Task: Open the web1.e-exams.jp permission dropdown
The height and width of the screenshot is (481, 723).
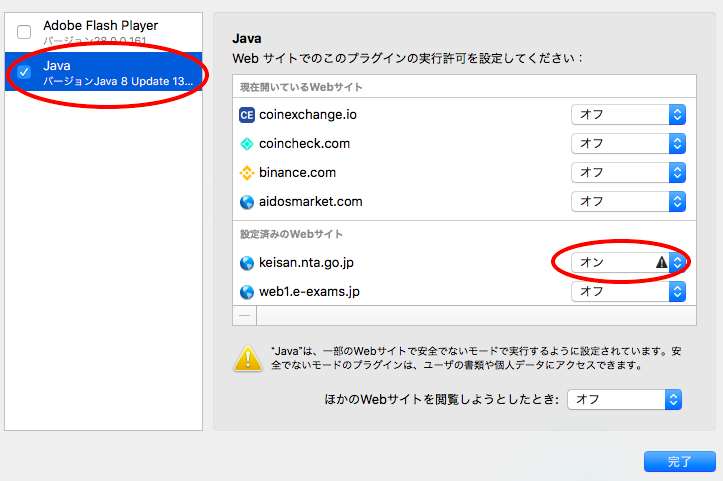Action: [x=628, y=291]
